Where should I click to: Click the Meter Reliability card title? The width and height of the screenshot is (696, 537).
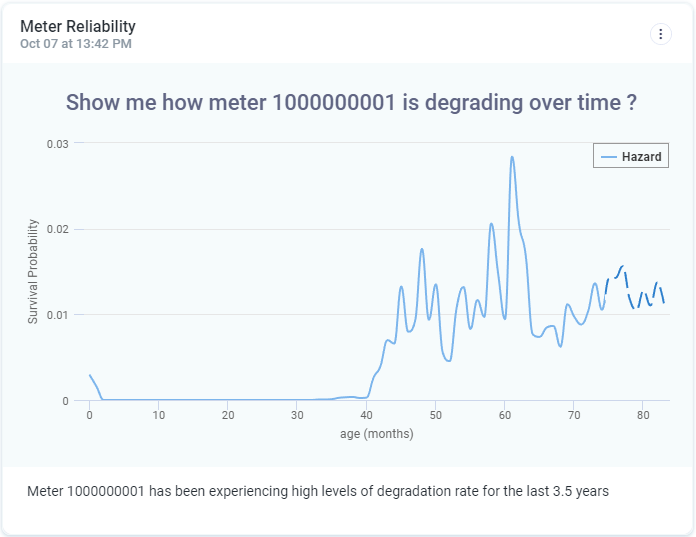click(78, 26)
